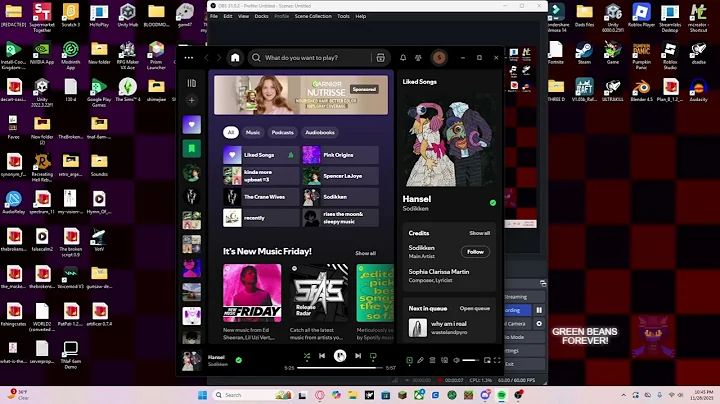The image size is (720, 404).
Task: Open Blender 4.5 desktop shortcut
Action: coord(641,90)
